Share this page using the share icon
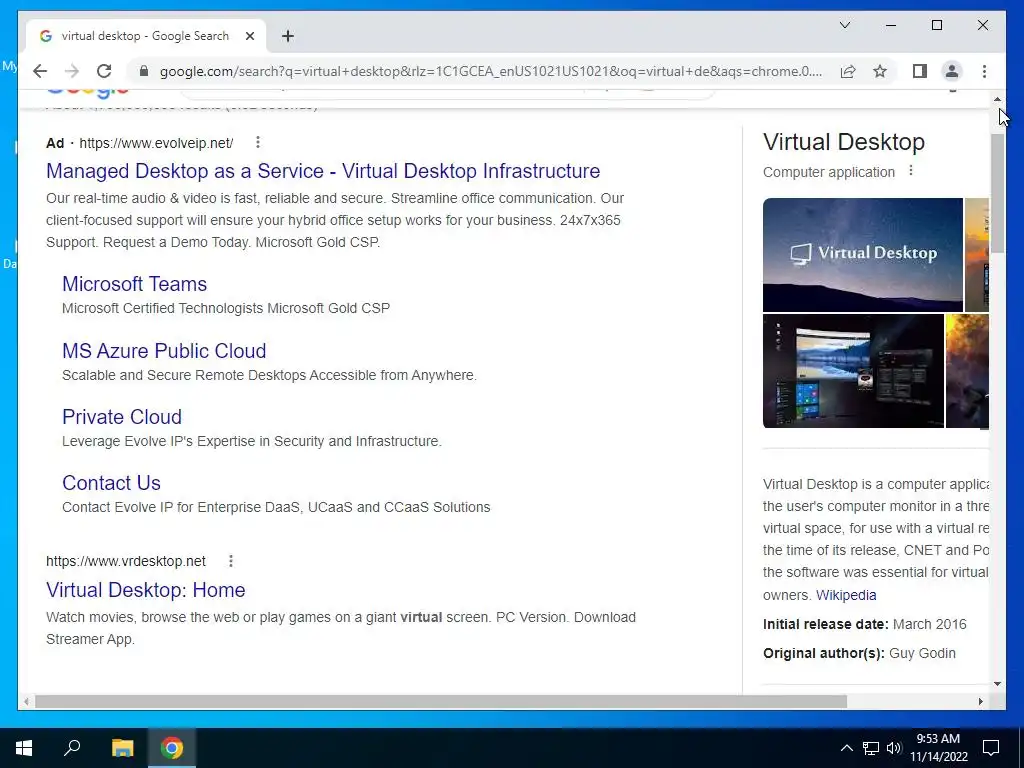 point(848,71)
